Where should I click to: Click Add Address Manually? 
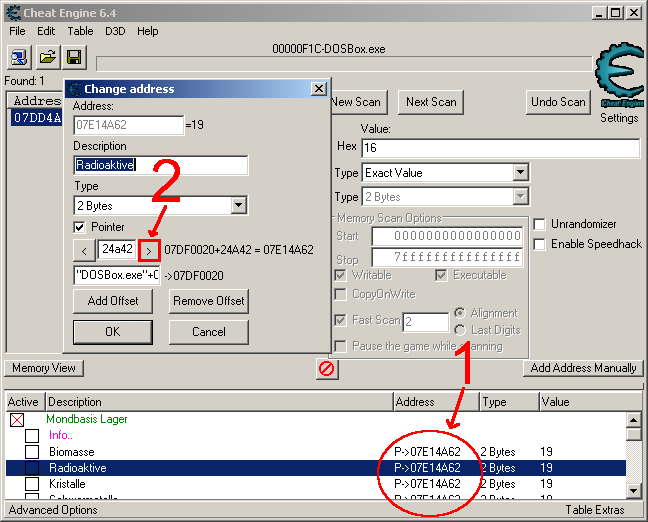[x=583, y=368]
